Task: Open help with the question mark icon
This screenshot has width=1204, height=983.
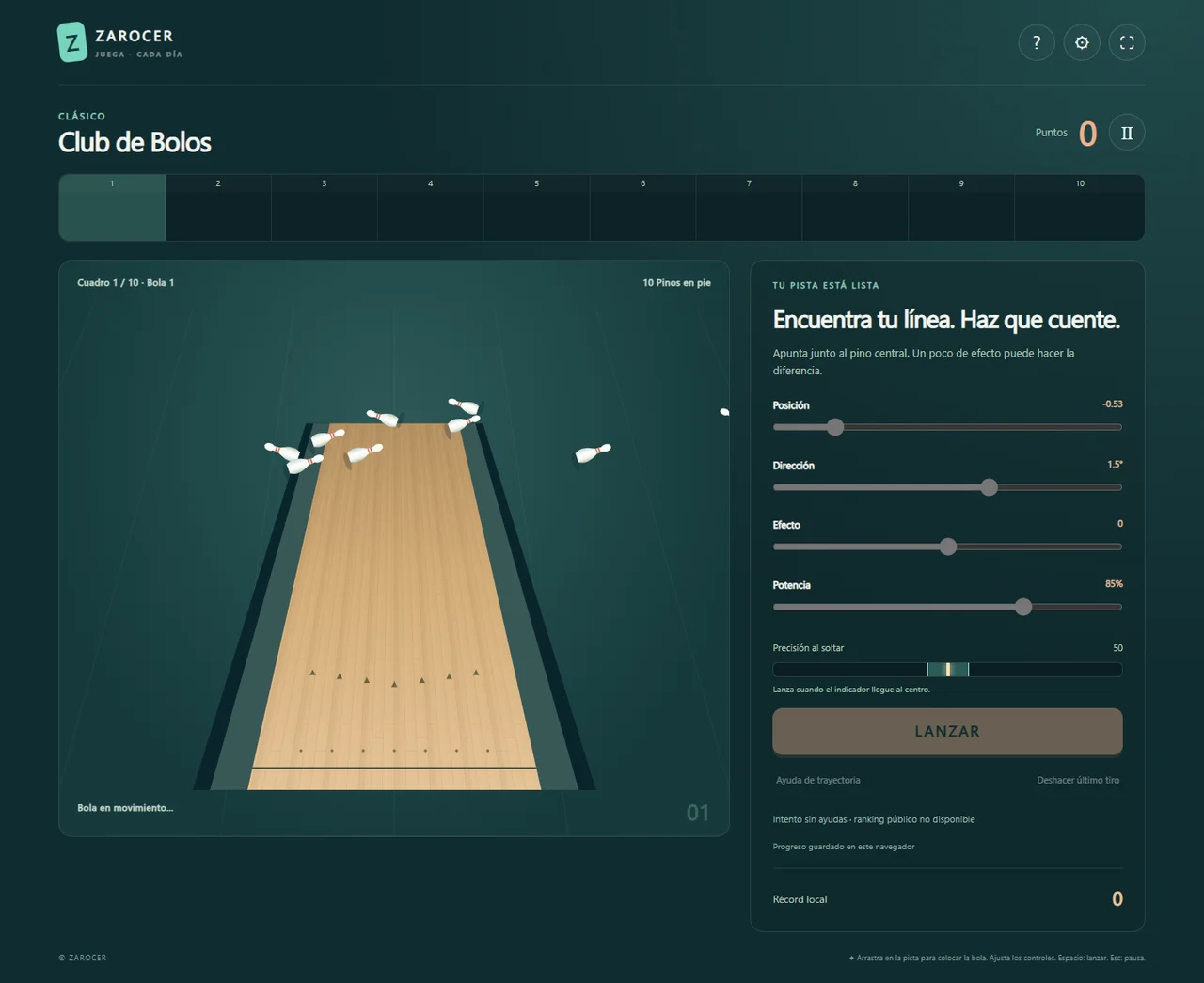Action: coord(1037,42)
